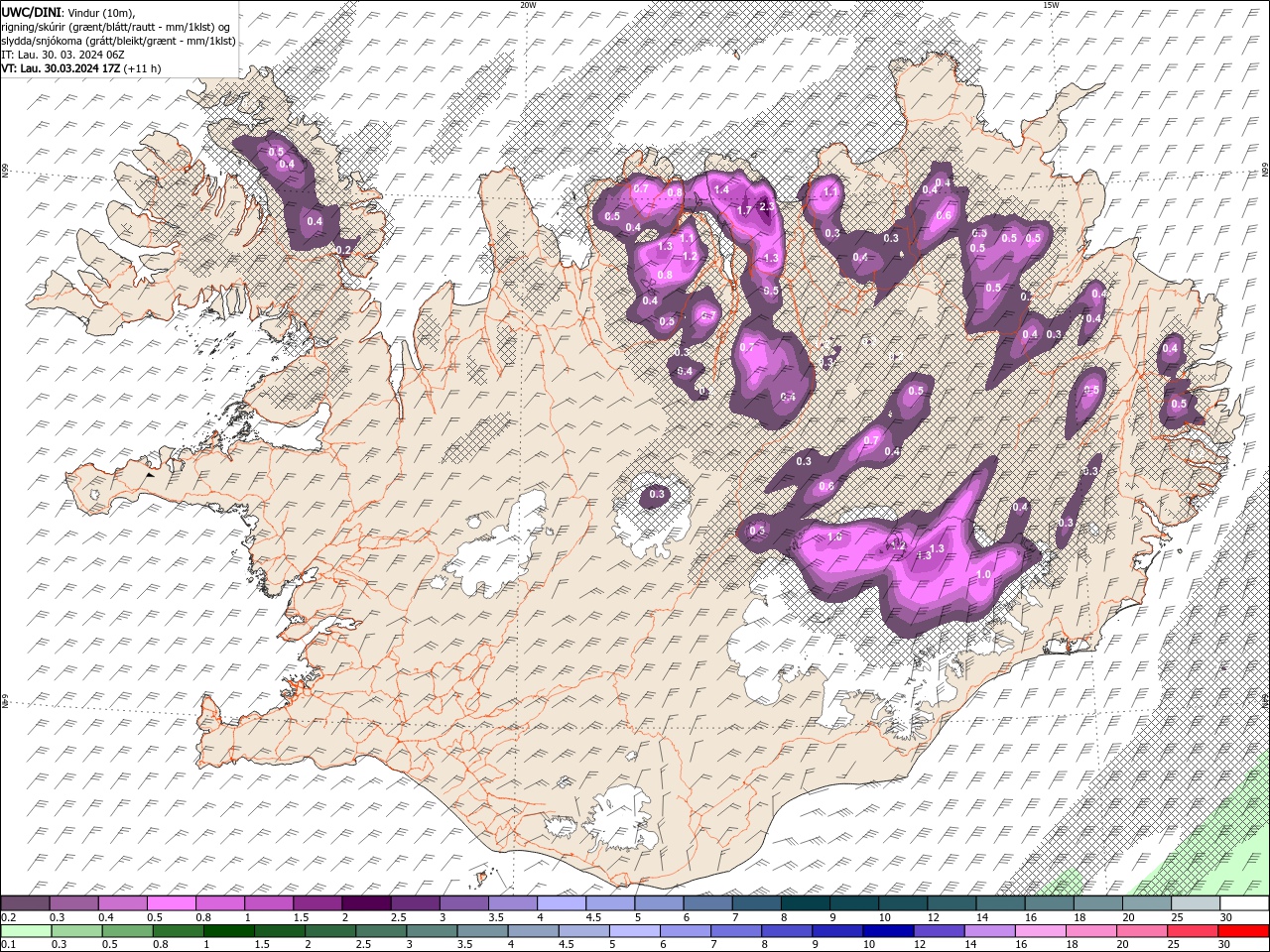Image resolution: width=1270 pixels, height=952 pixels.
Task: Click the 1.6 precipitation value on map
Action: 834,536
